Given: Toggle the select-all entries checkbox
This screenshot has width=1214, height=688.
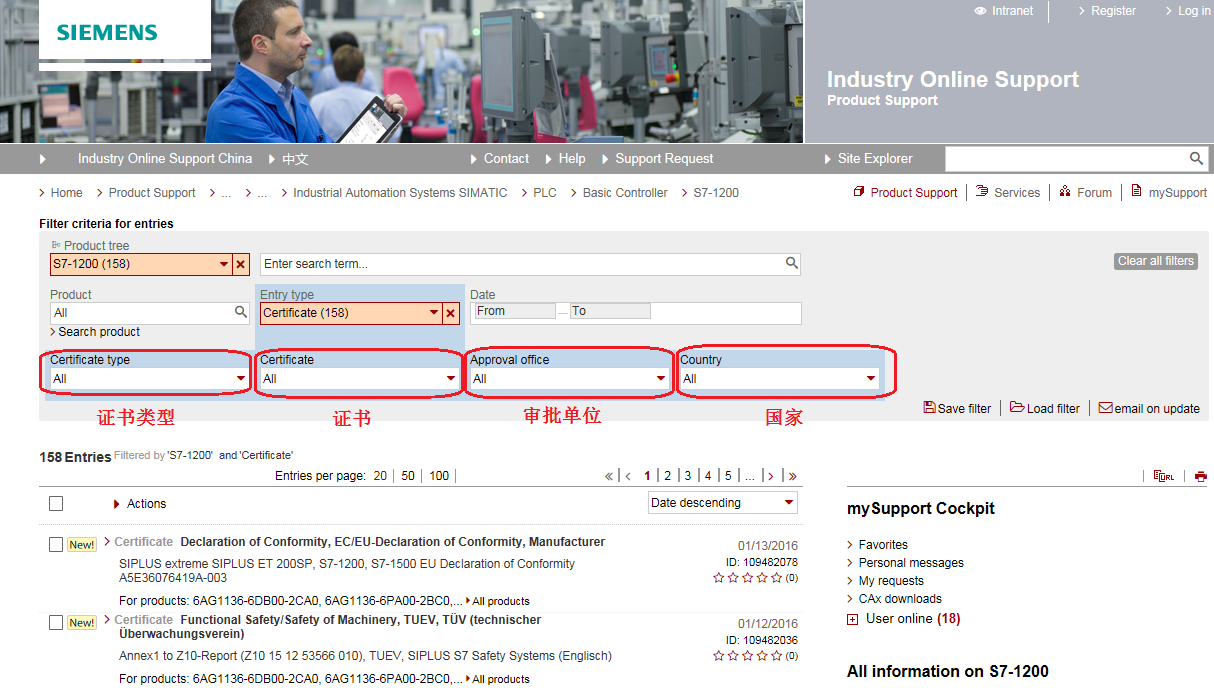Looking at the screenshot, I should point(56,503).
